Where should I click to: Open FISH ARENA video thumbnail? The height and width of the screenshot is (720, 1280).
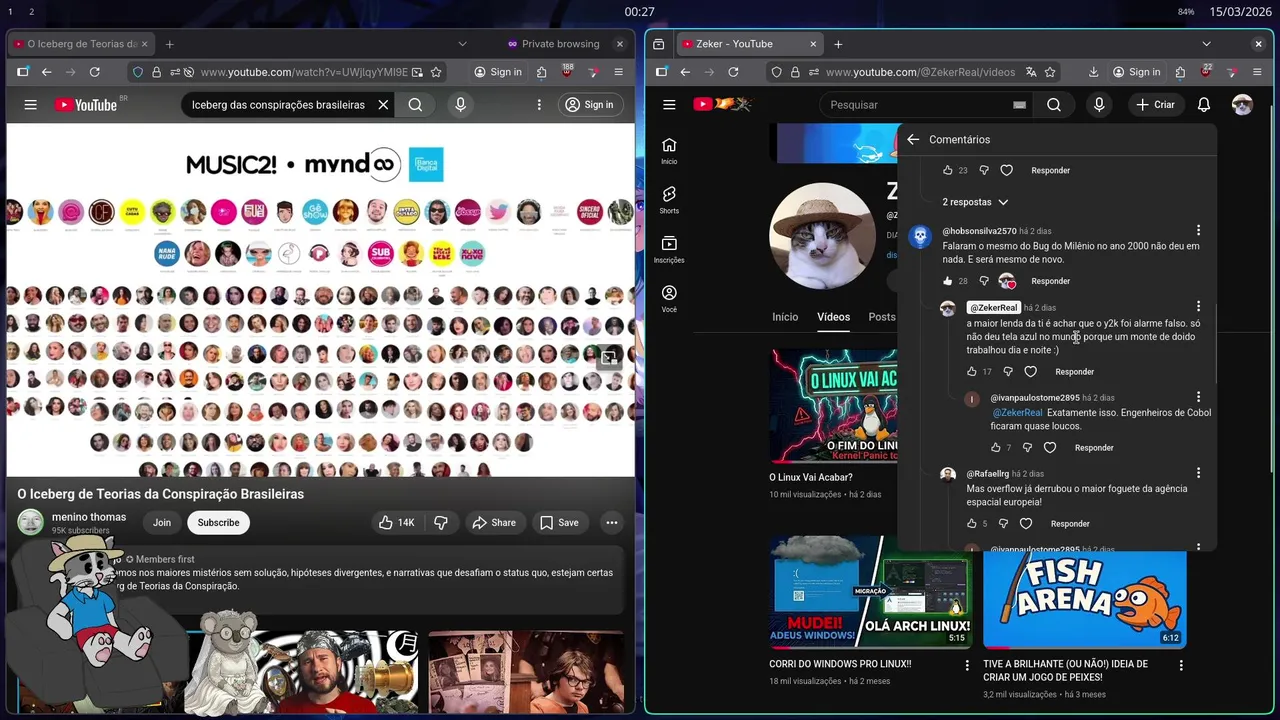(x=1084, y=599)
